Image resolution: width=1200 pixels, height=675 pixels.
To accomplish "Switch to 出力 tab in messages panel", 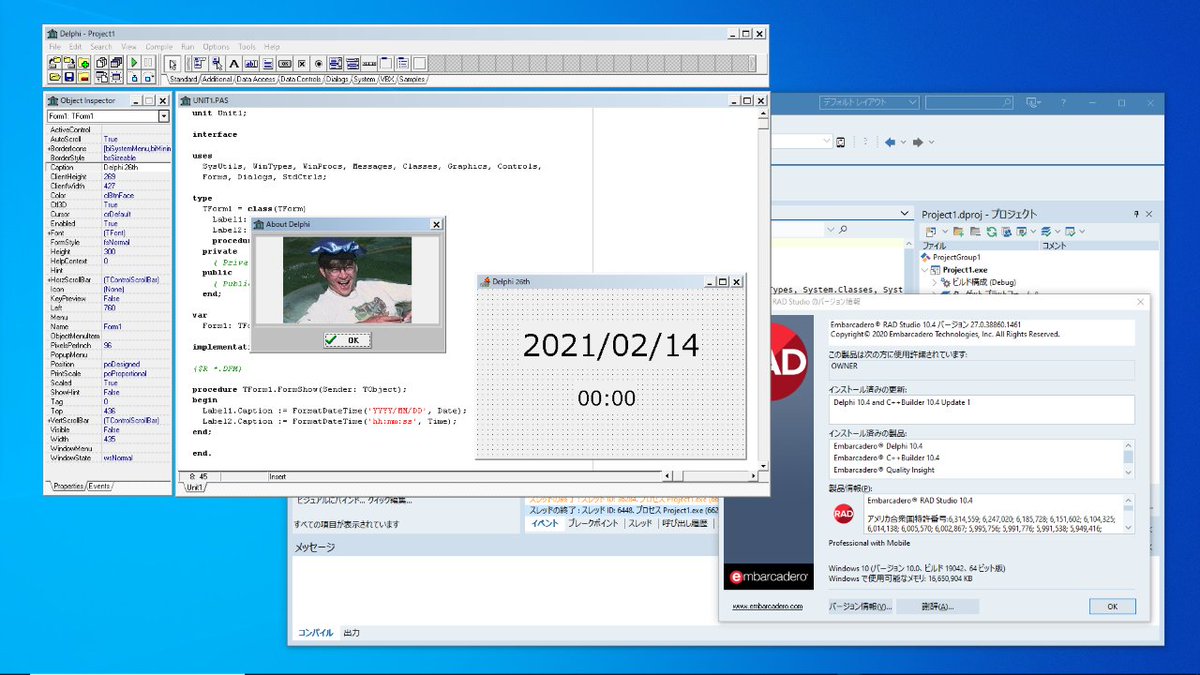I will click(351, 633).
